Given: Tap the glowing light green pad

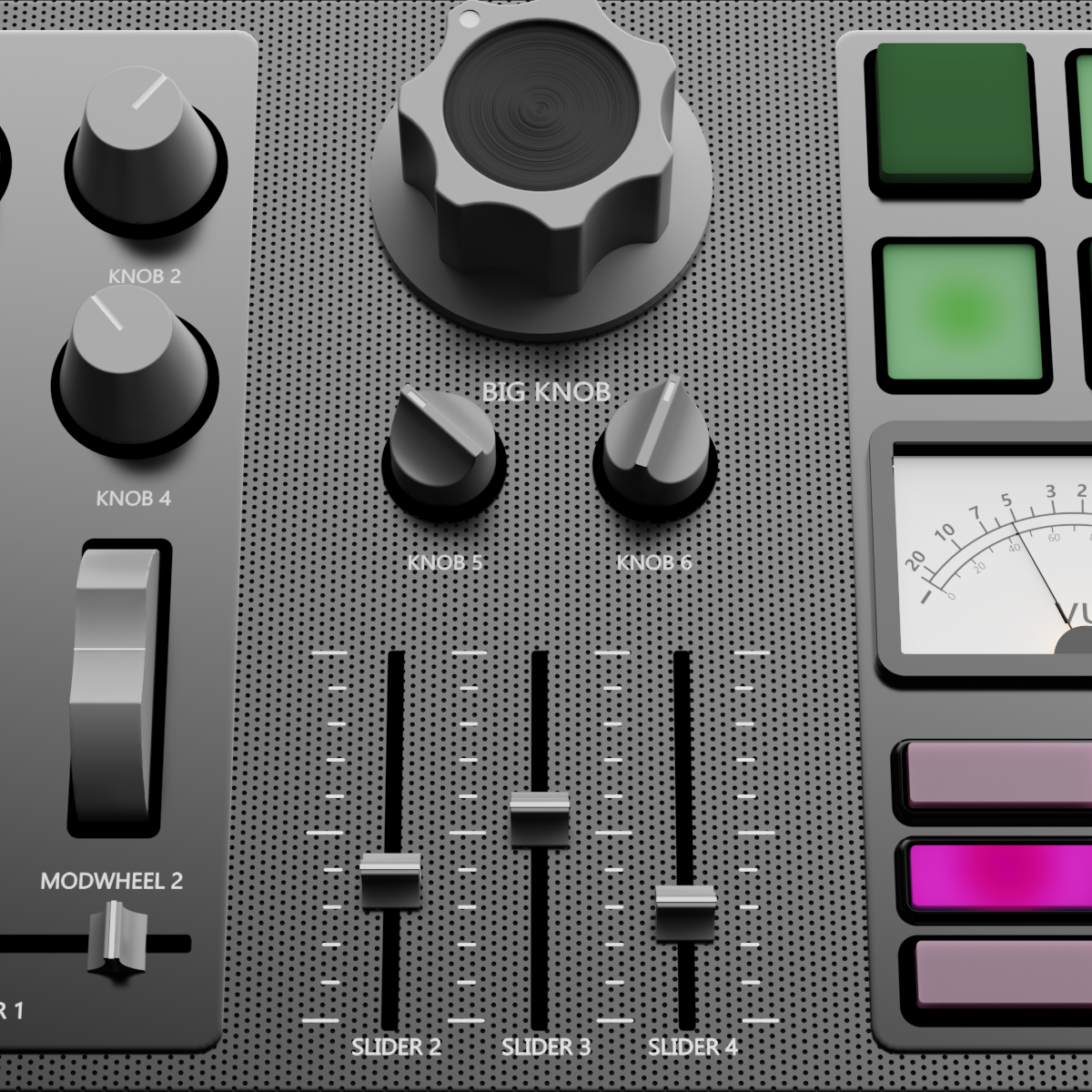Looking at the screenshot, I should point(960,309).
